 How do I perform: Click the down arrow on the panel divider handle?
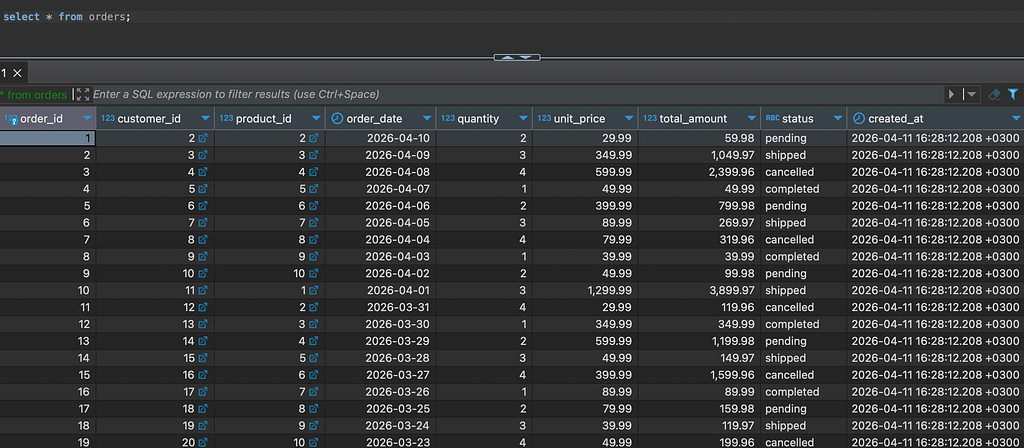pyautogui.click(x=526, y=57)
